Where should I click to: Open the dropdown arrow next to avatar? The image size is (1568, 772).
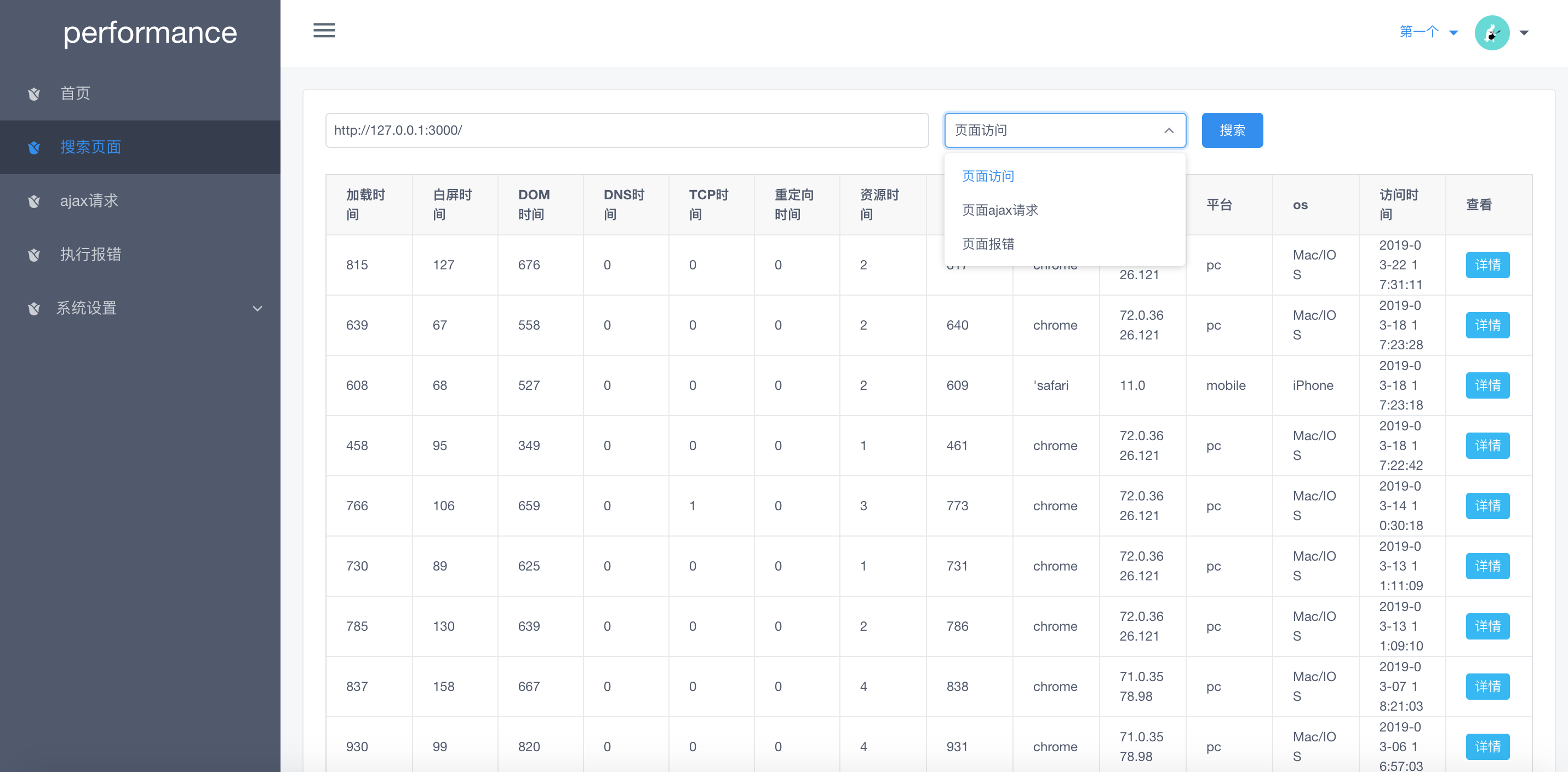1524,33
